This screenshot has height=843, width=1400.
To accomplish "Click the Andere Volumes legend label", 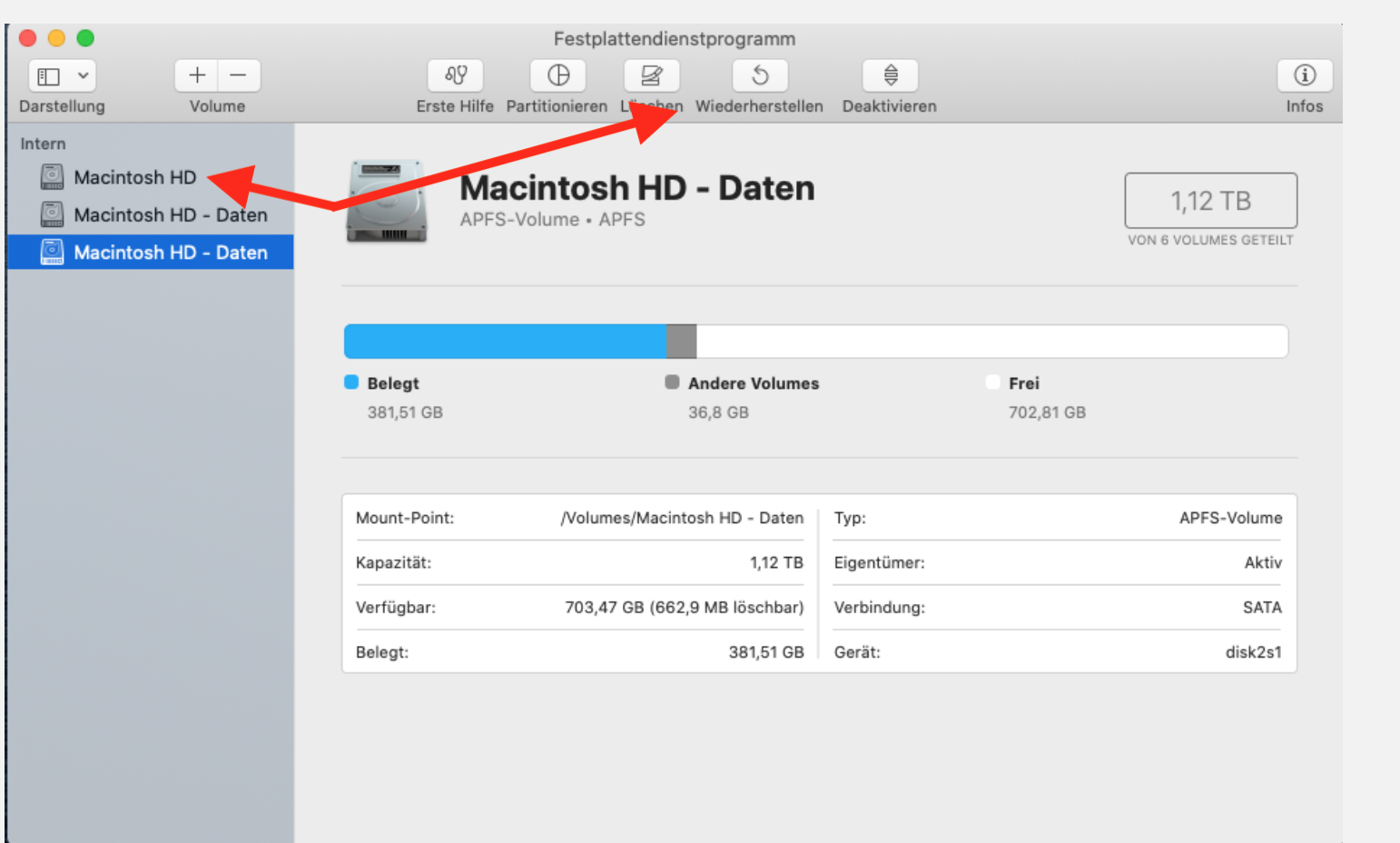I will (x=754, y=383).
